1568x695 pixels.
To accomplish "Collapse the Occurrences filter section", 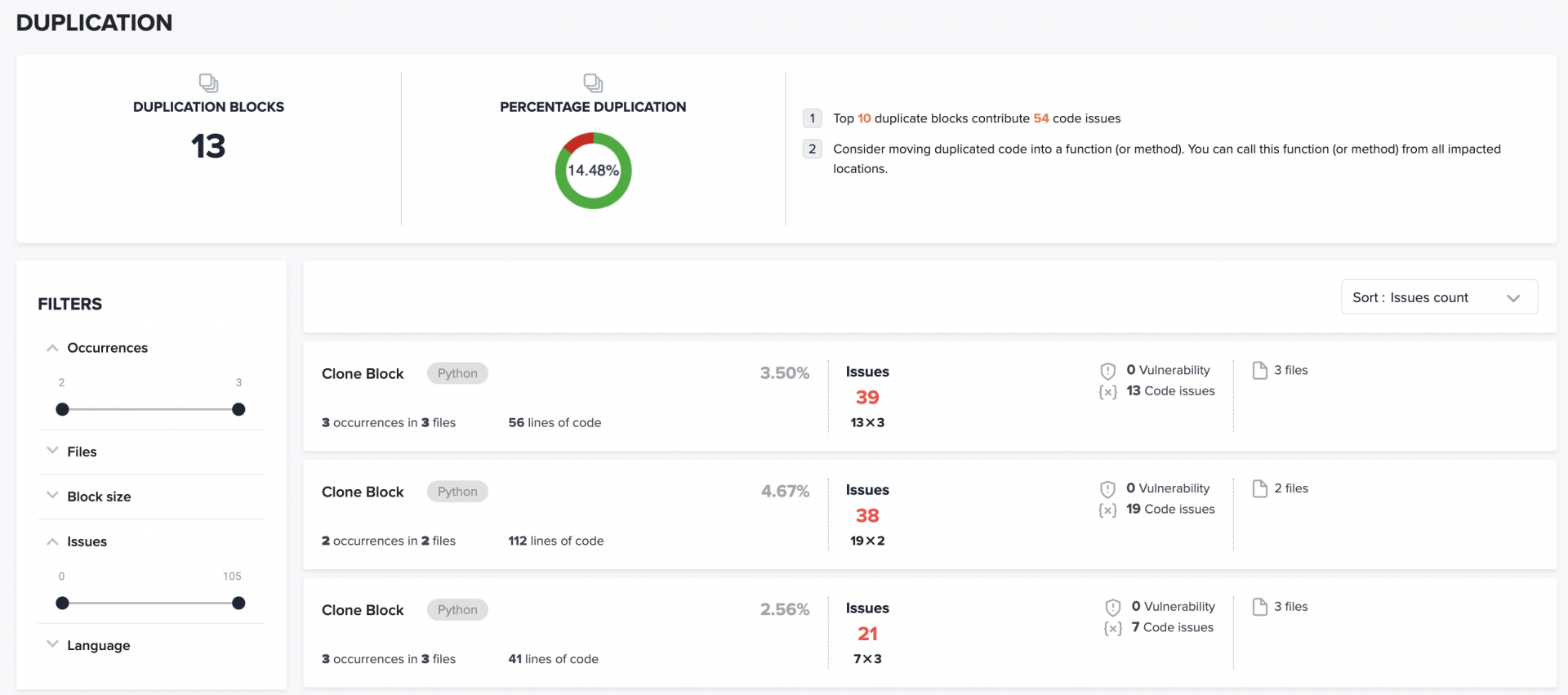I will pos(52,348).
